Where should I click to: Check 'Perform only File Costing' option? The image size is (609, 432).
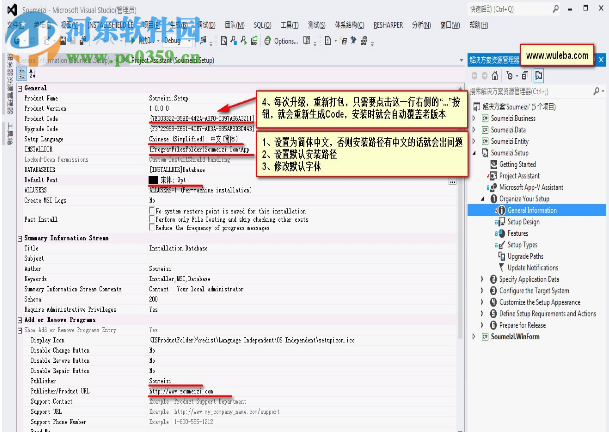pyautogui.click(x=152, y=219)
